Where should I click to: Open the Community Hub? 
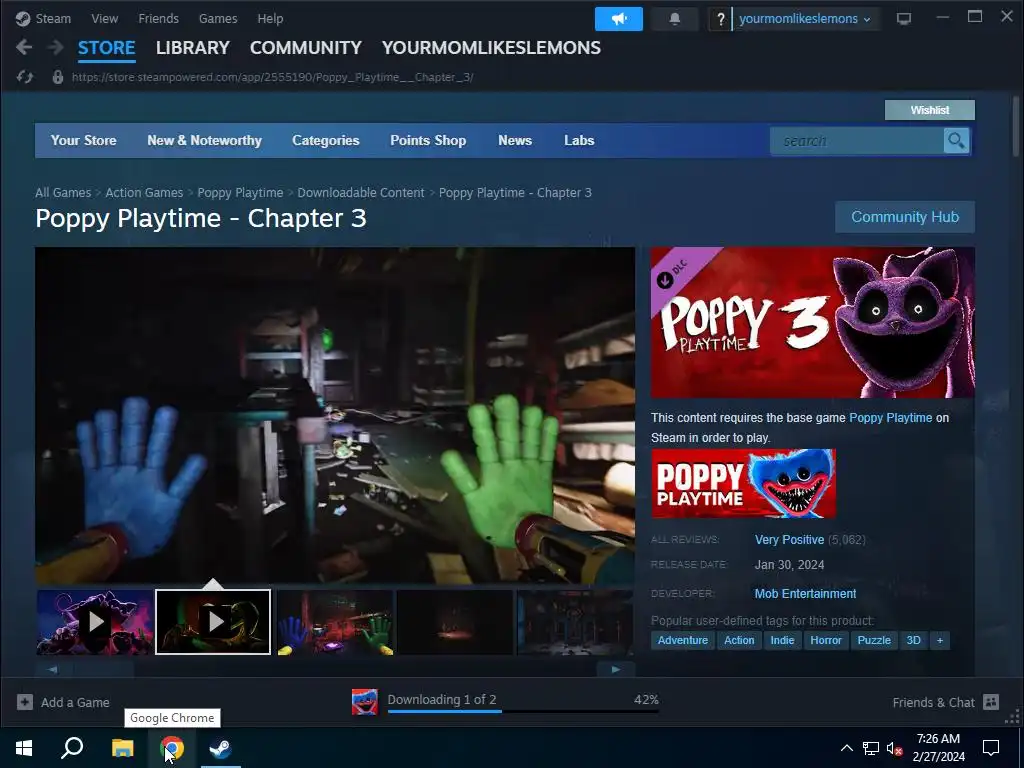pos(904,217)
